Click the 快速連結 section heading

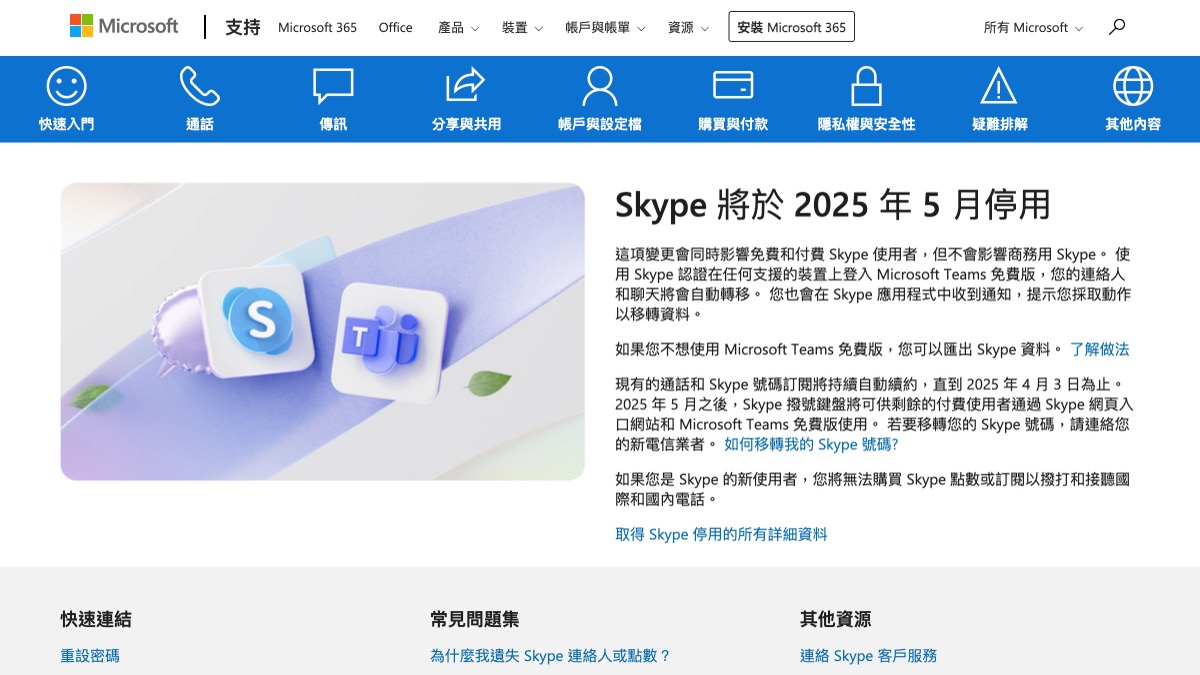[x=96, y=620]
